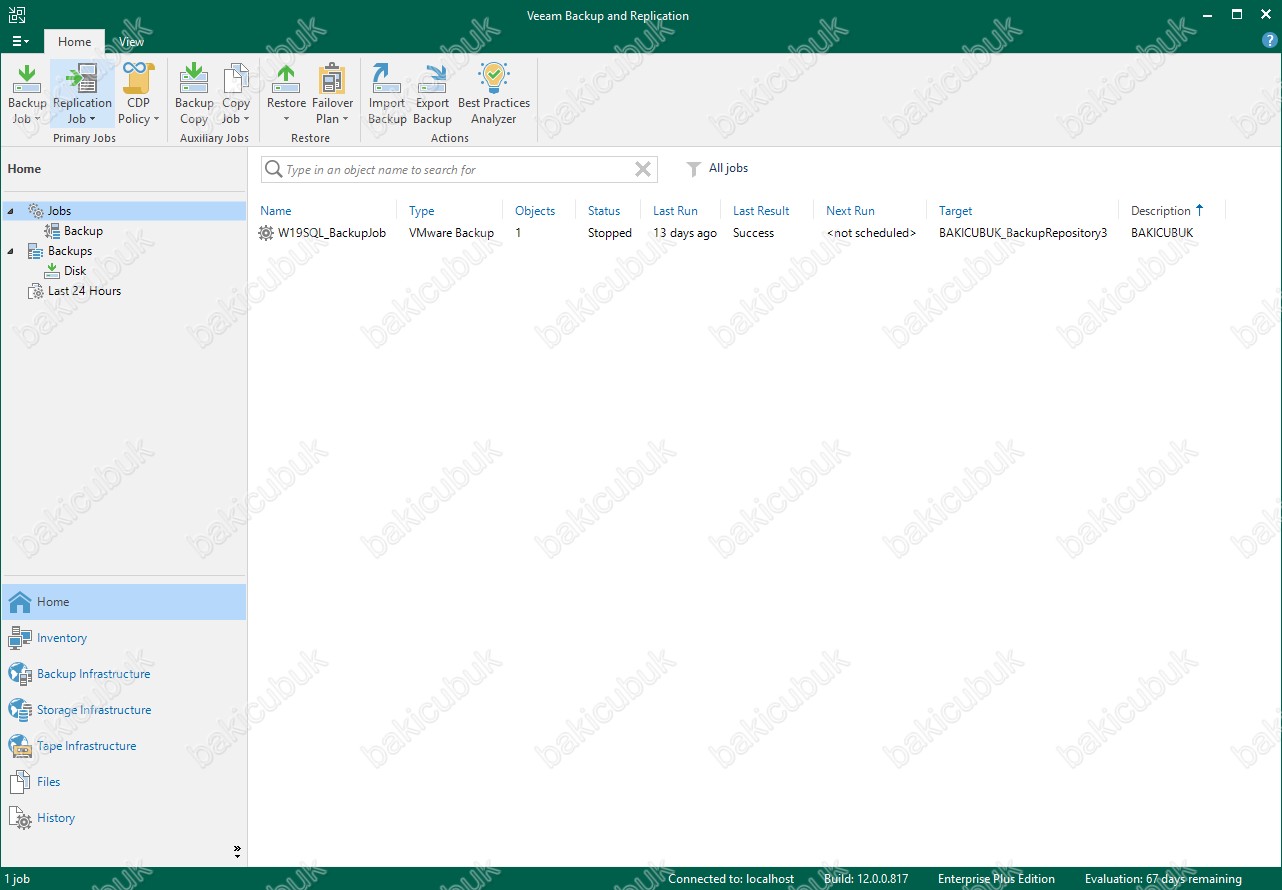Screen dimensions: 1282x890
Task: Sort by the Target column header
Action: tap(956, 211)
